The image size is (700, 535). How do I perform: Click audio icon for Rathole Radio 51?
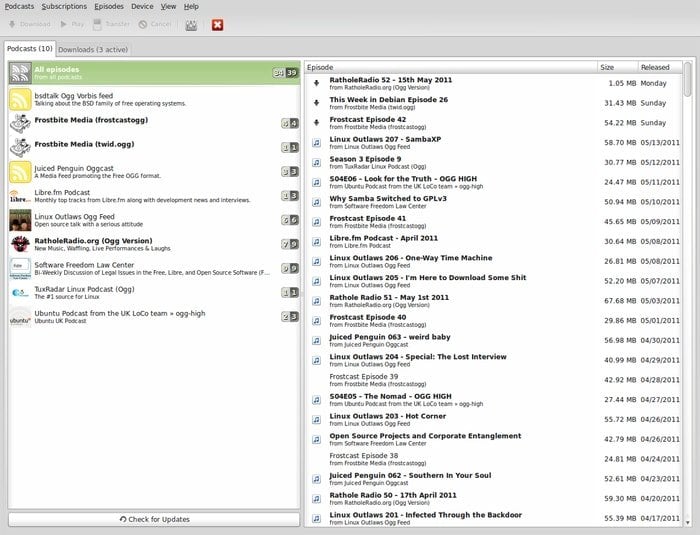click(317, 301)
